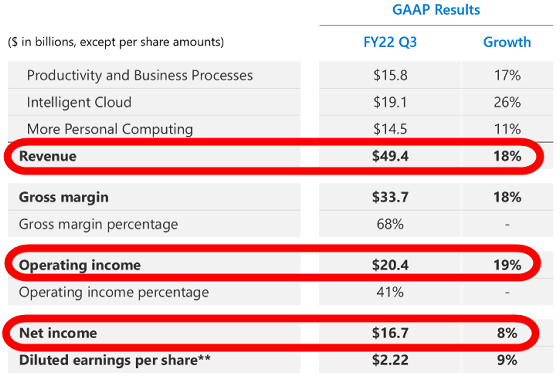The image size is (560, 383).
Task: Select the Growth column header
Action: [x=507, y=42]
